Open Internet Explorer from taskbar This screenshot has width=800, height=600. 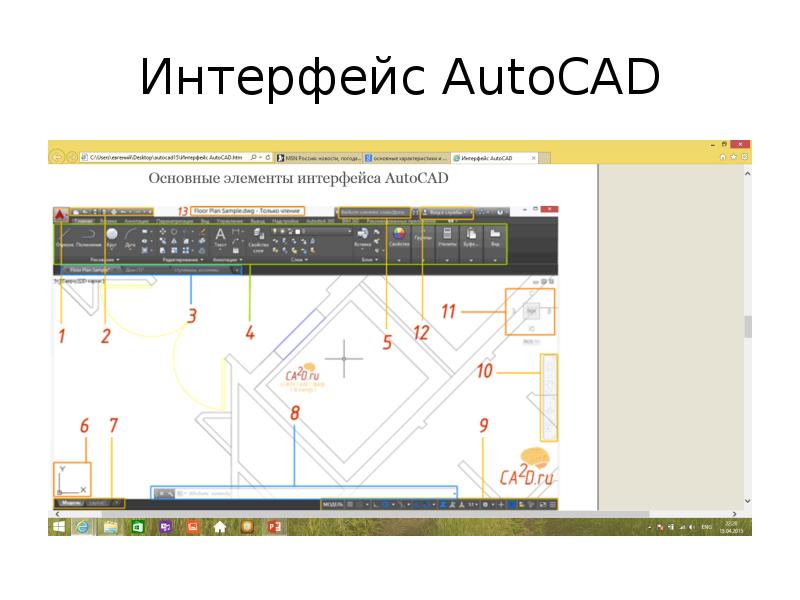tap(82, 527)
